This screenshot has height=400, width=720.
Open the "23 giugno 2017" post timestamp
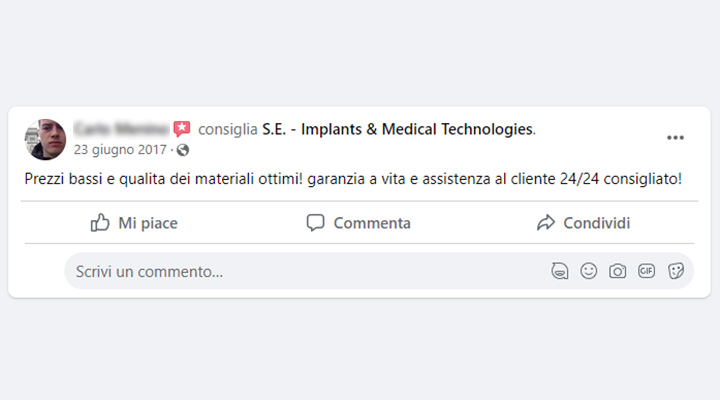coord(119,150)
